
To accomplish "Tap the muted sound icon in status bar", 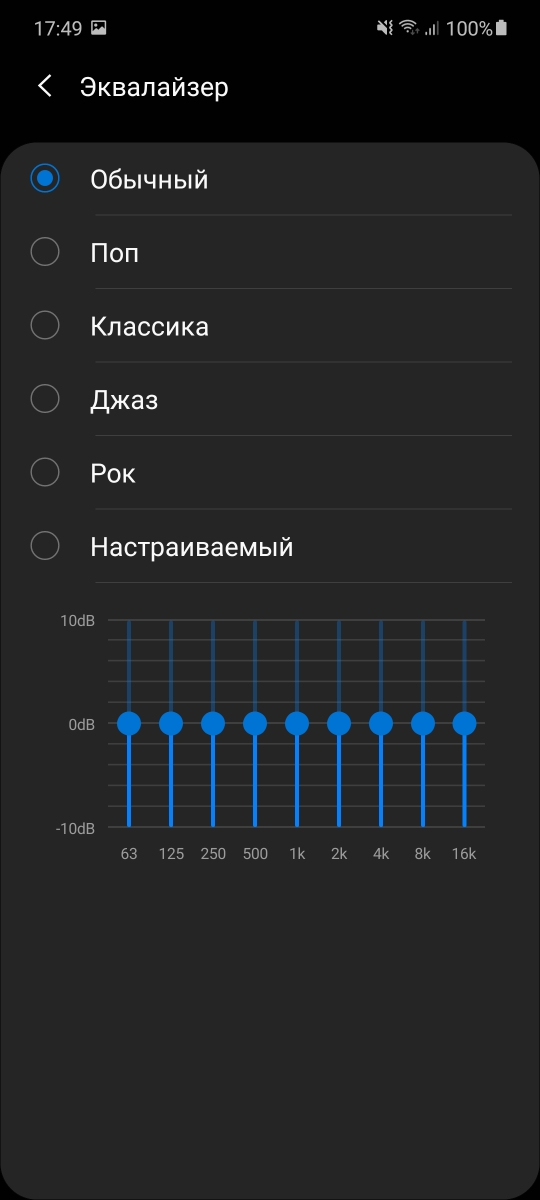I will pyautogui.click(x=385, y=28).
